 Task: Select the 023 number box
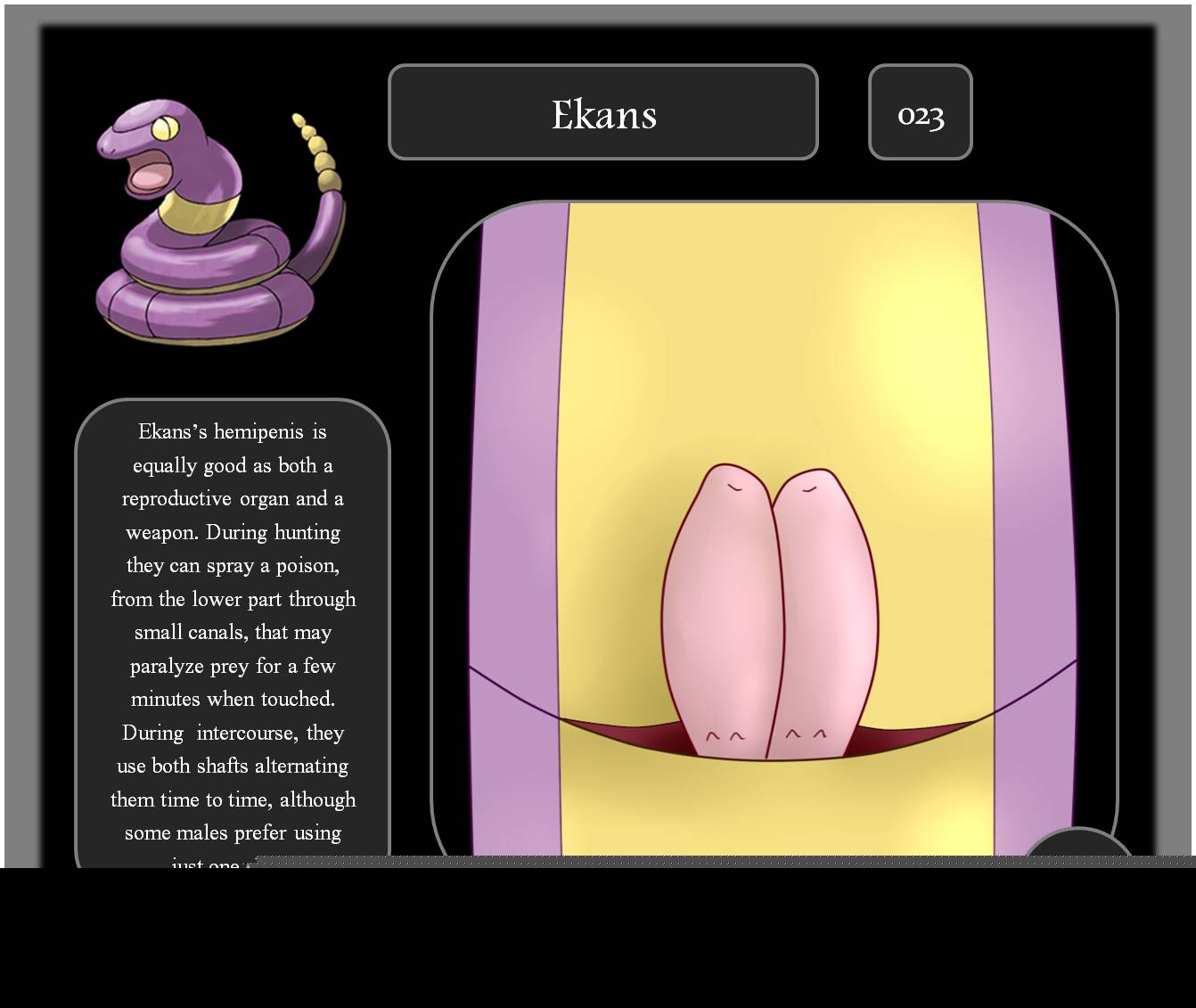(921, 112)
